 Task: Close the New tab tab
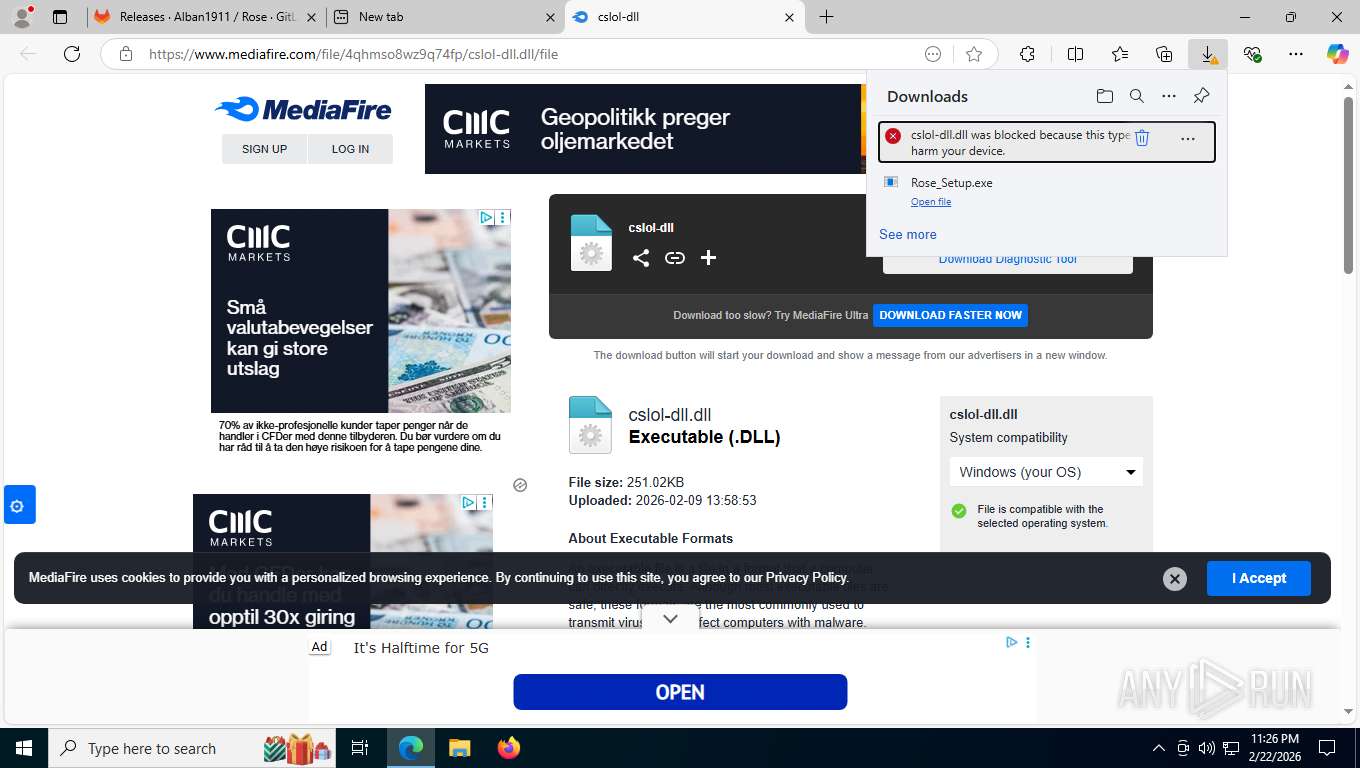tap(550, 17)
